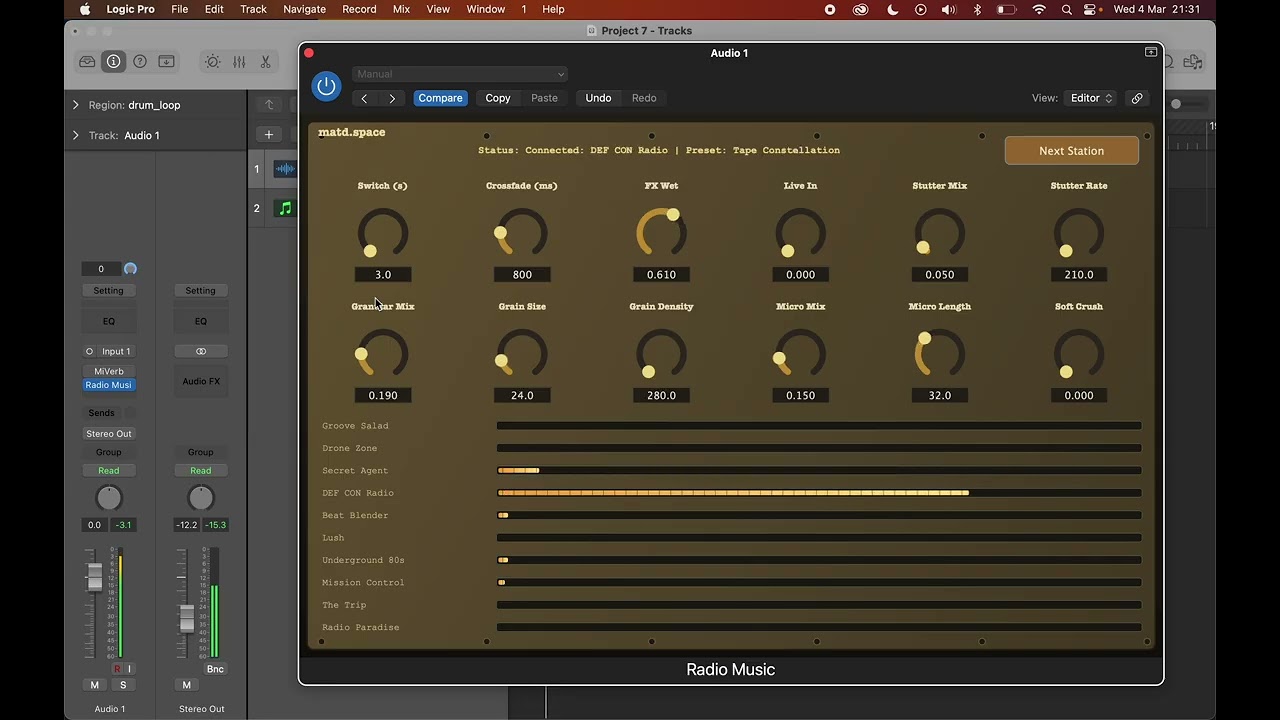Click the Undo button

point(598,98)
